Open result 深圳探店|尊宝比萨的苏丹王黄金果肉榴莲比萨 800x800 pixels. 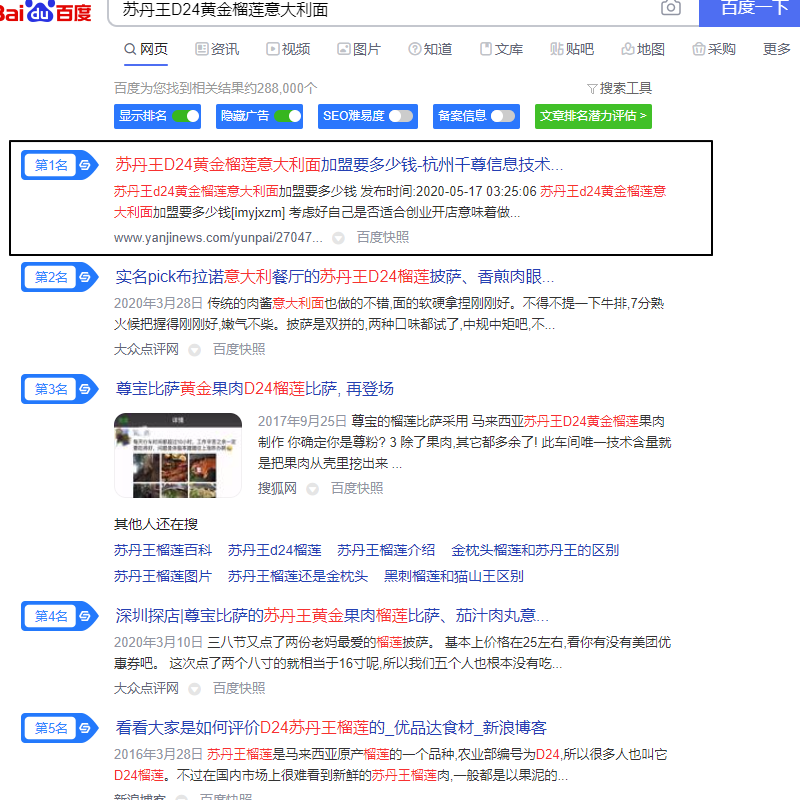click(332, 615)
